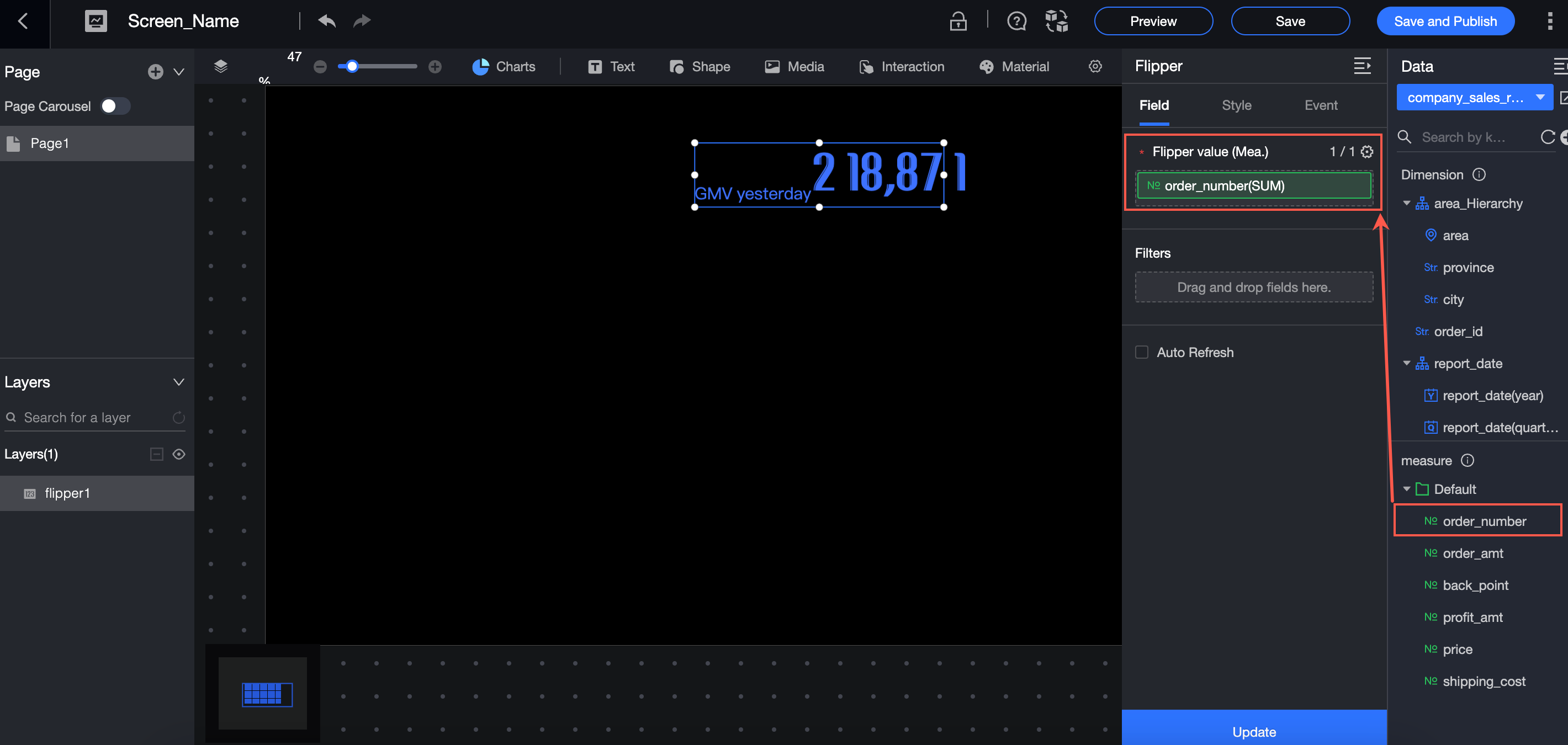Click the Save and Publish button
1568x745 pixels.
1445,22
